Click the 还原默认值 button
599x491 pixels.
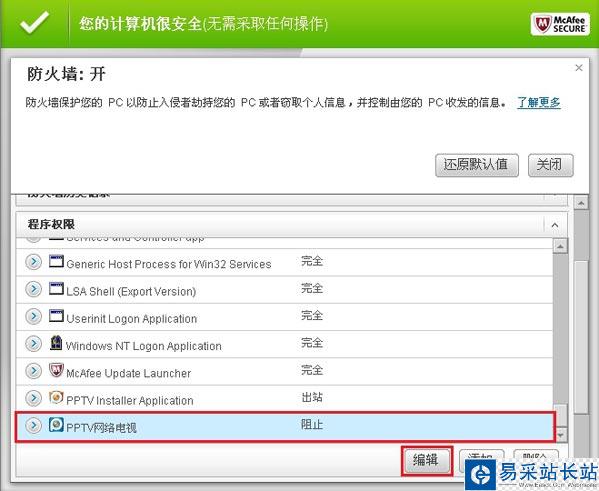pyautogui.click(x=476, y=165)
